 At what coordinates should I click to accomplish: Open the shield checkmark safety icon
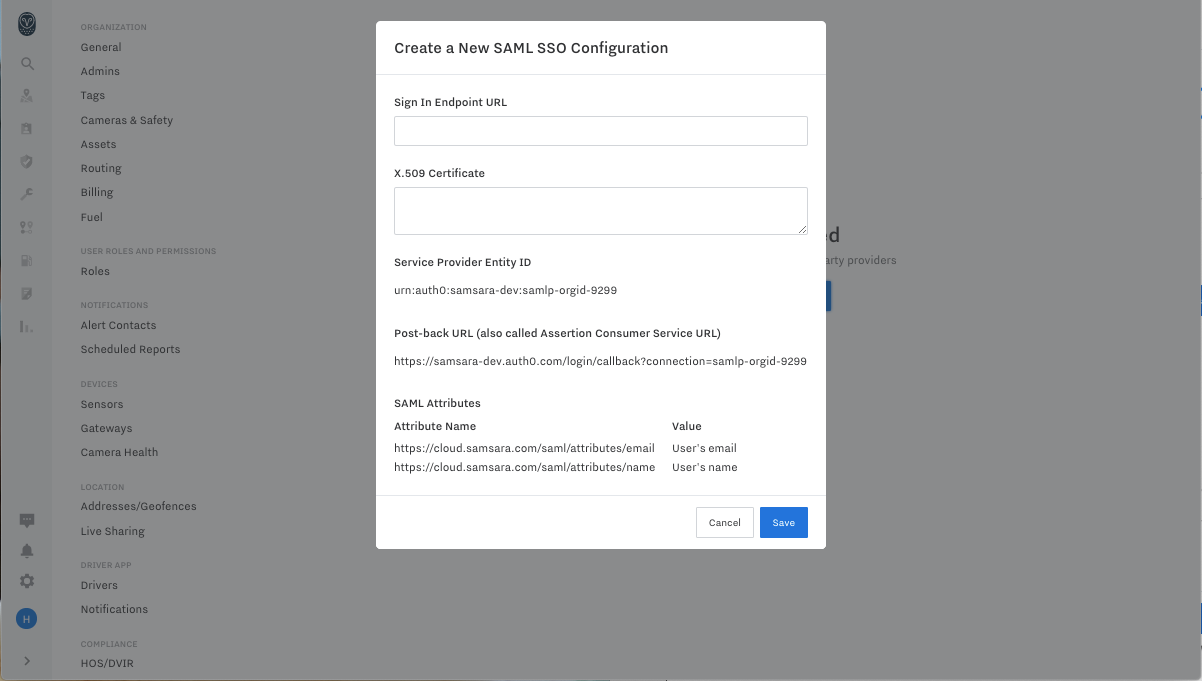point(27,161)
